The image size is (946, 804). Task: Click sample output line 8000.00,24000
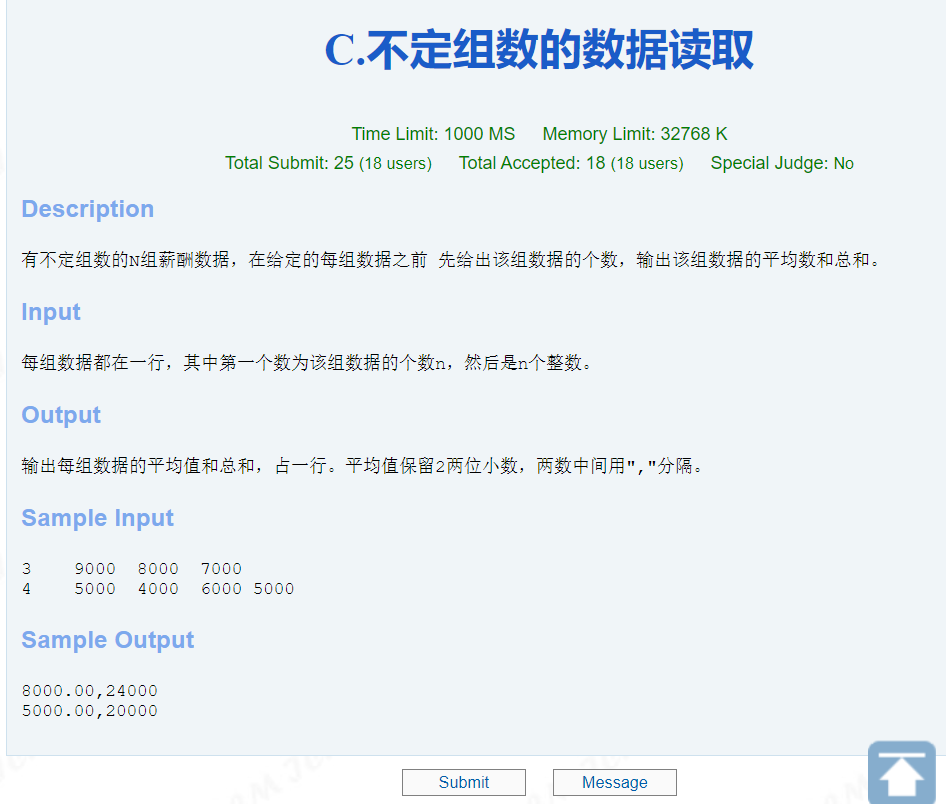coord(89,691)
